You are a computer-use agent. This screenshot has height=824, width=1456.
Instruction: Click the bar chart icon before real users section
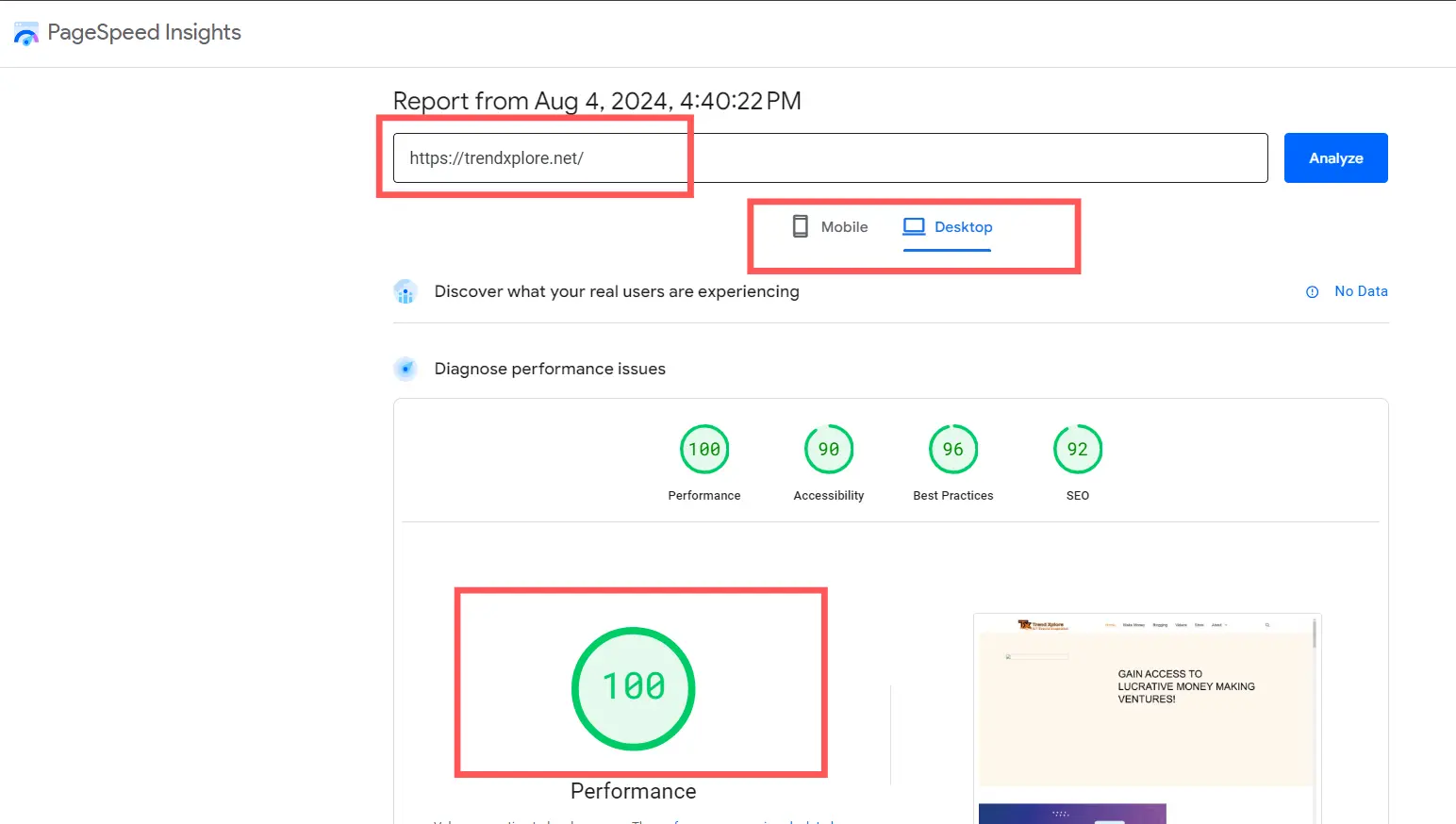tap(405, 291)
